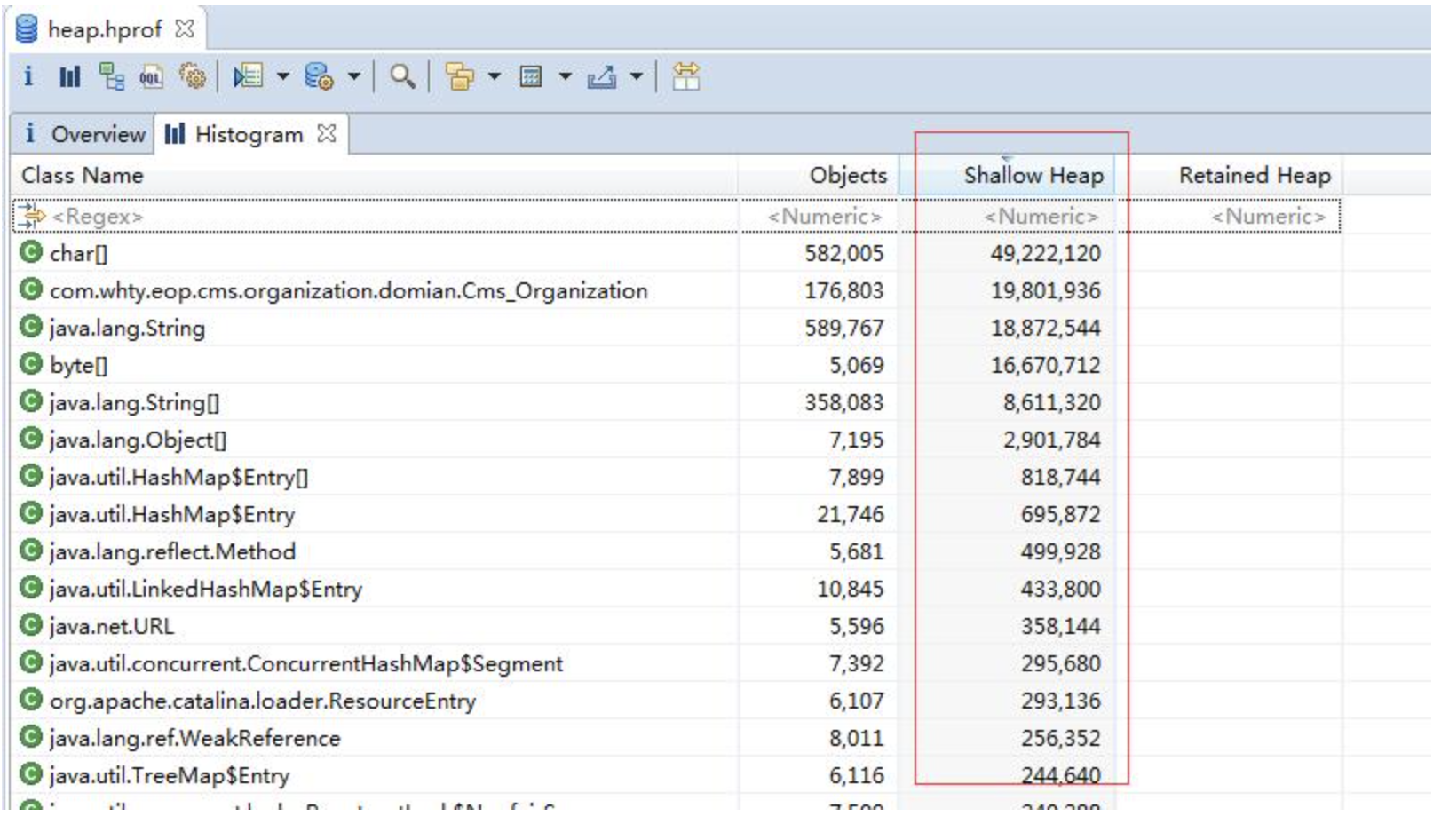Click the class icon beside java.lang.ref.WeakReference

[31, 737]
